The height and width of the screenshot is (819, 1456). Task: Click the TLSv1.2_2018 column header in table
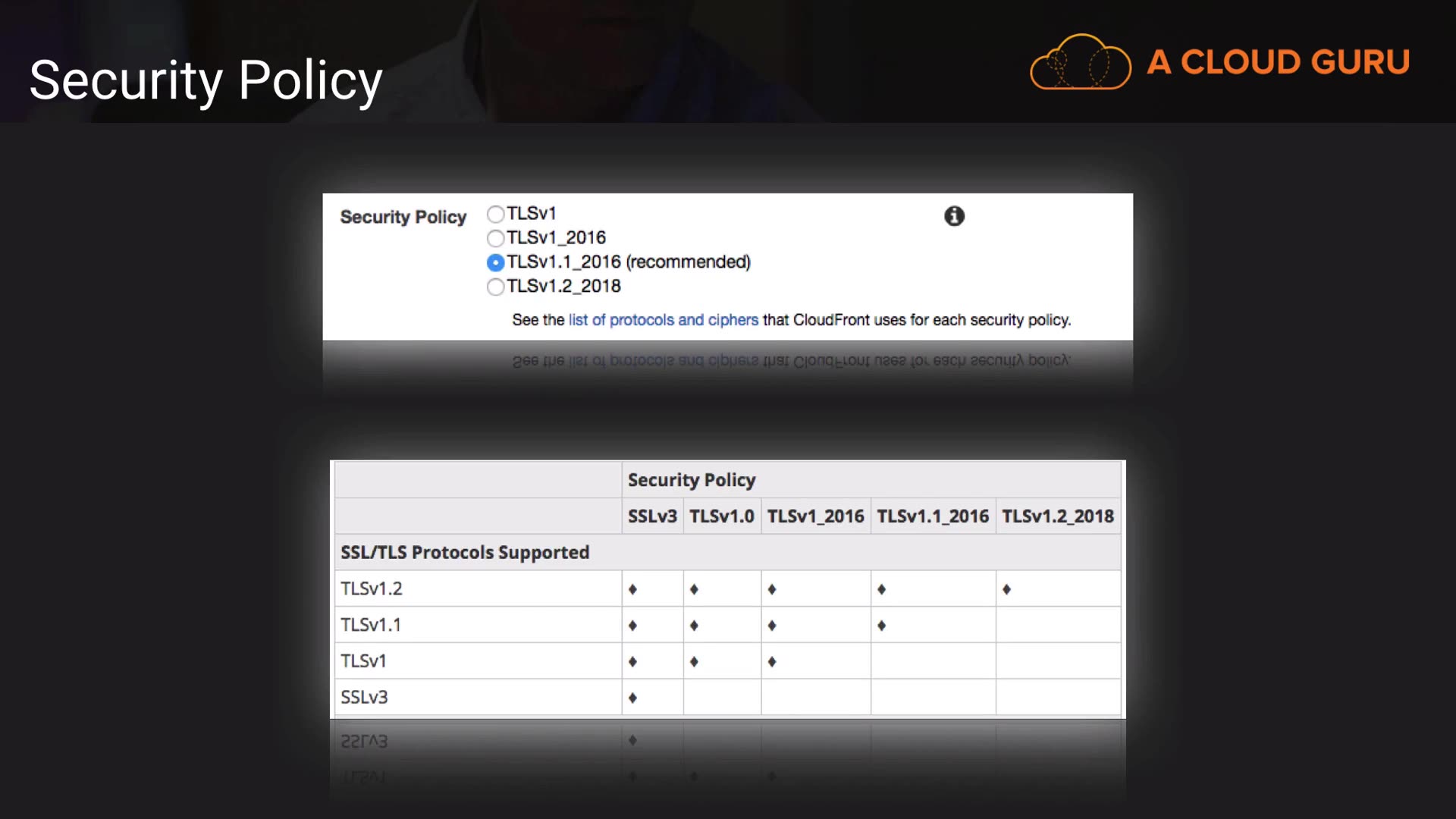(1057, 516)
